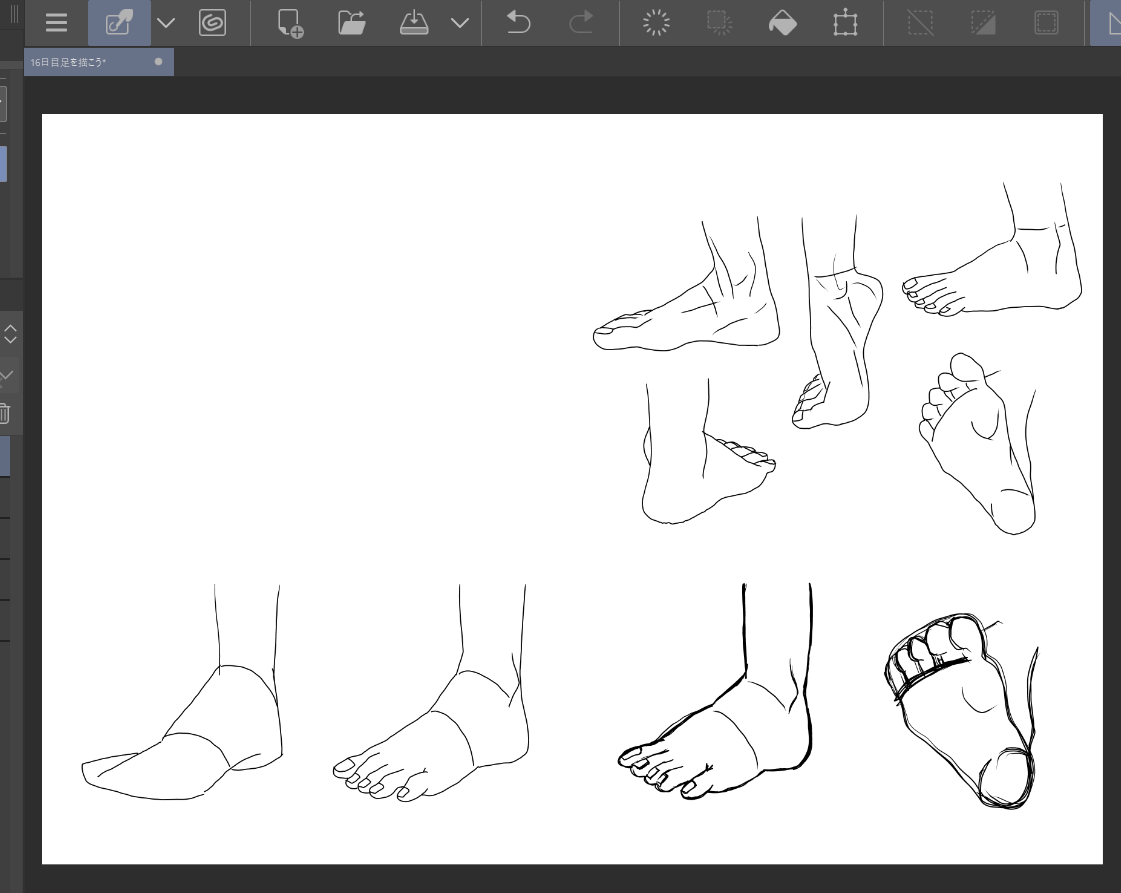Toggle the Show selection border icon

coord(1046,23)
